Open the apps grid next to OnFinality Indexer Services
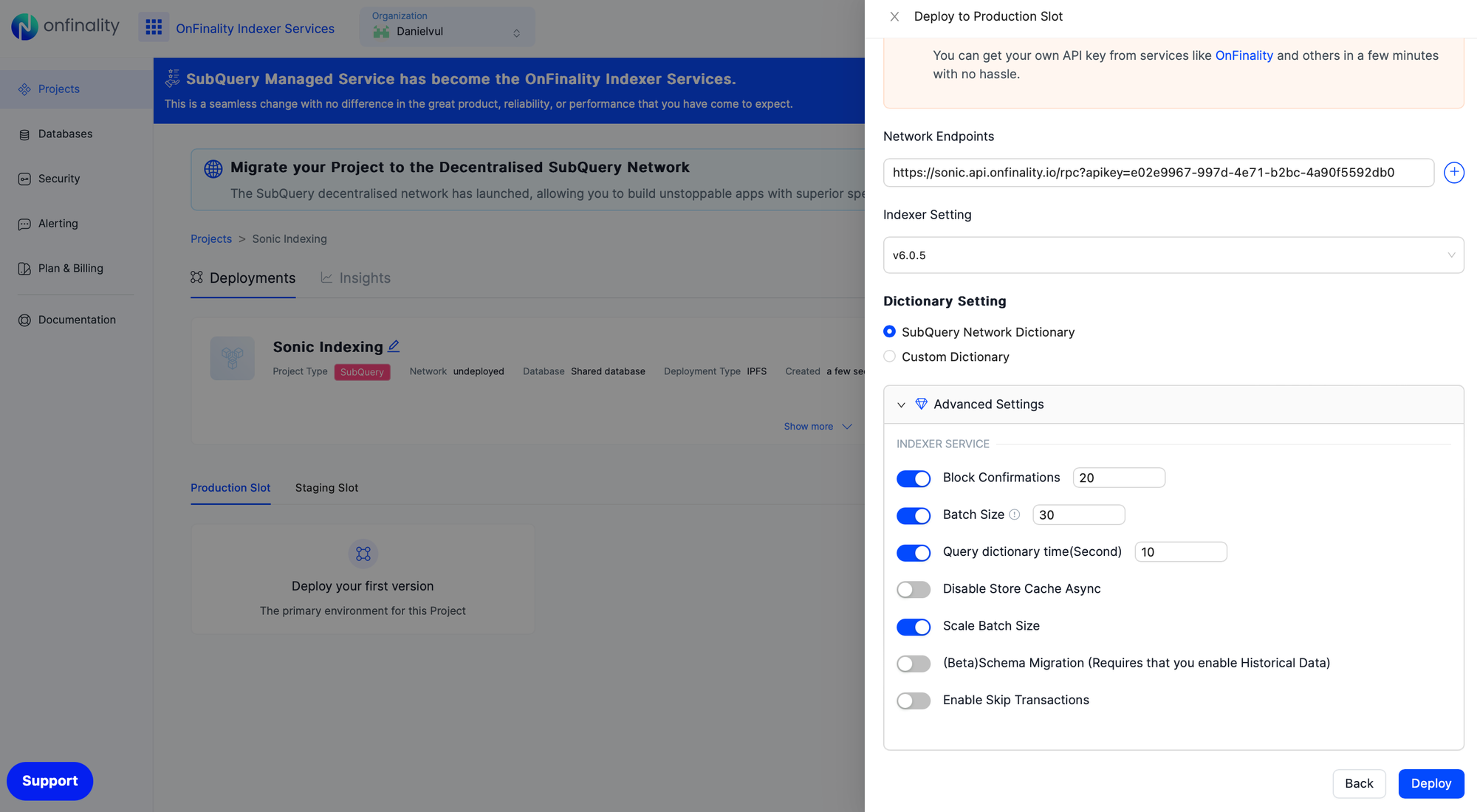The image size is (1477, 812). pyautogui.click(x=154, y=27)
